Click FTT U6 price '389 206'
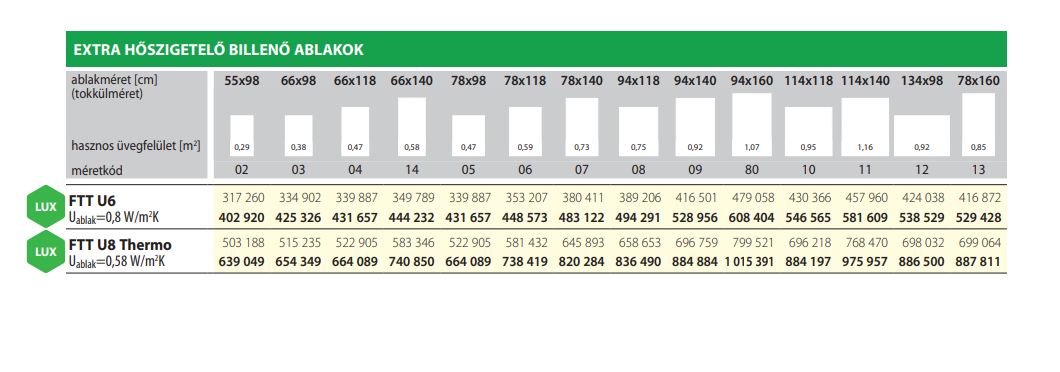 coord(640,197)
